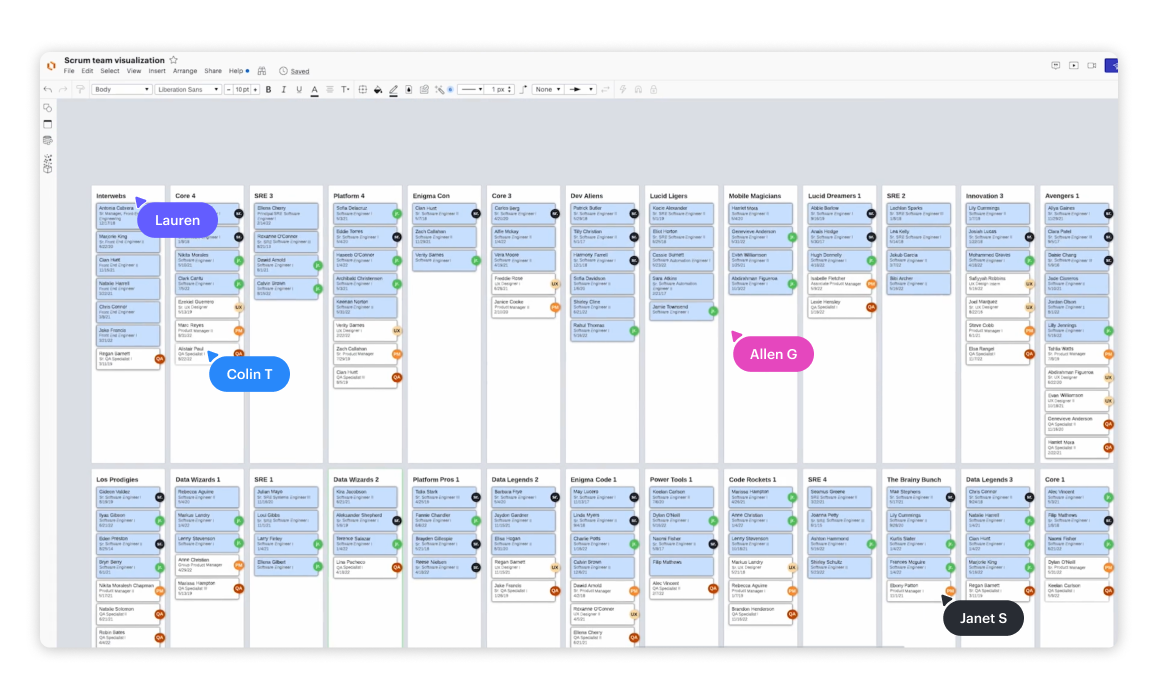Open the text color picker
Viewport: 1160px width, 700px height.
click(x=314, y=90)
